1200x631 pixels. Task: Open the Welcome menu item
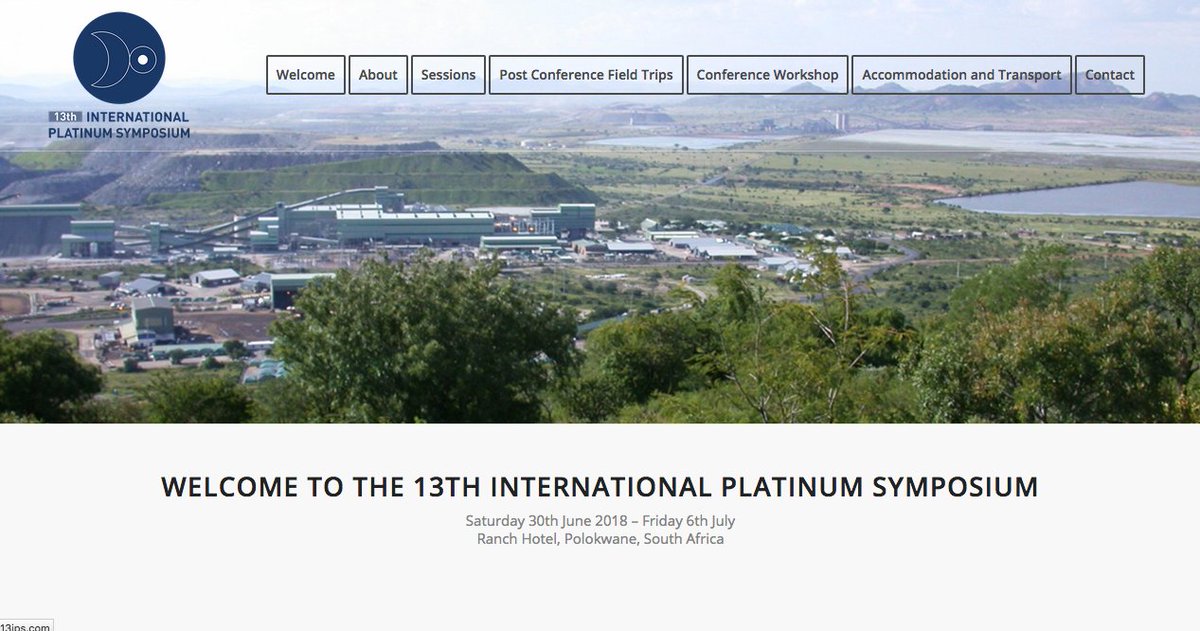[x=306, y=75]
